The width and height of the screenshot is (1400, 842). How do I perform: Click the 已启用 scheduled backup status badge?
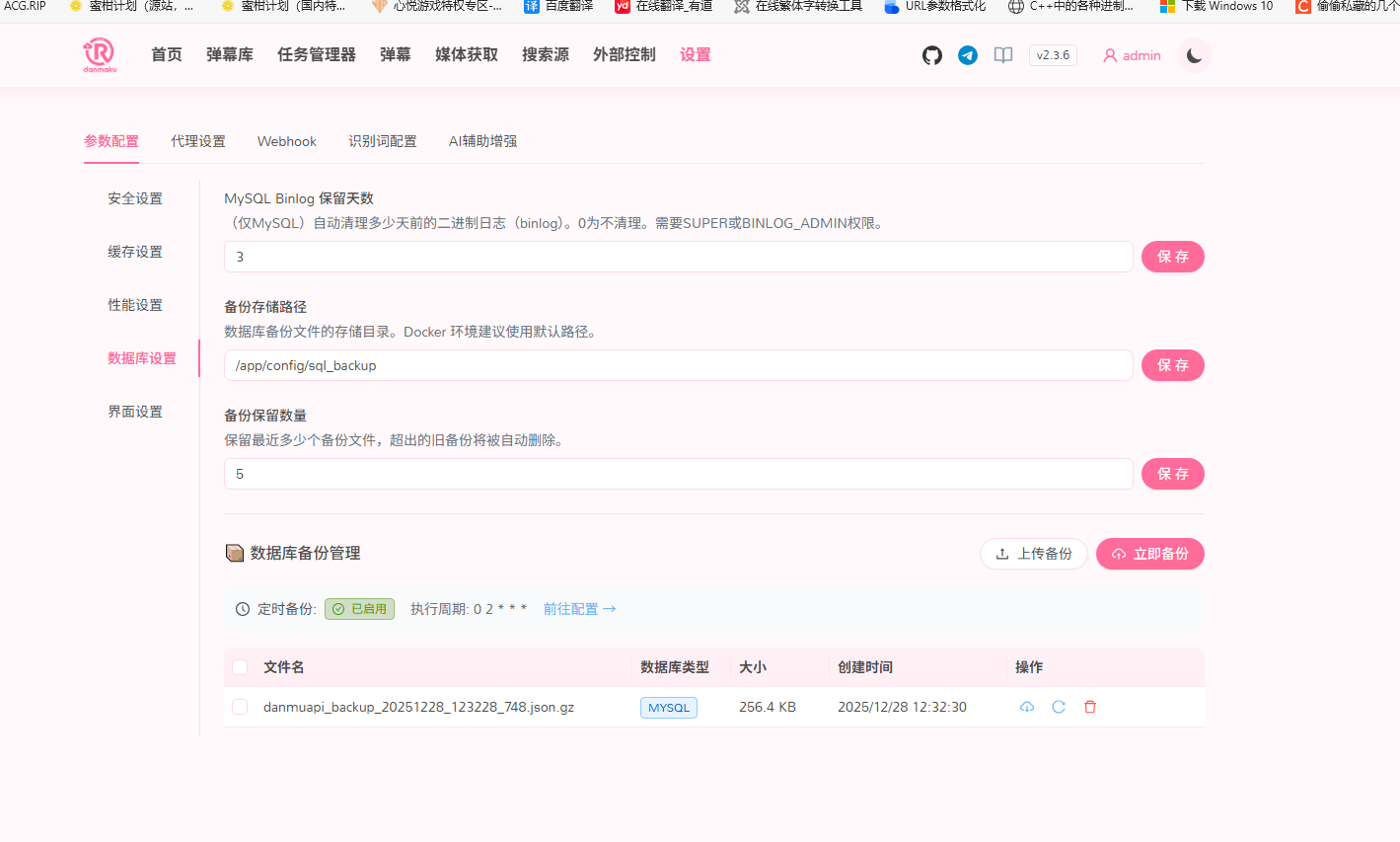(359, 609)
